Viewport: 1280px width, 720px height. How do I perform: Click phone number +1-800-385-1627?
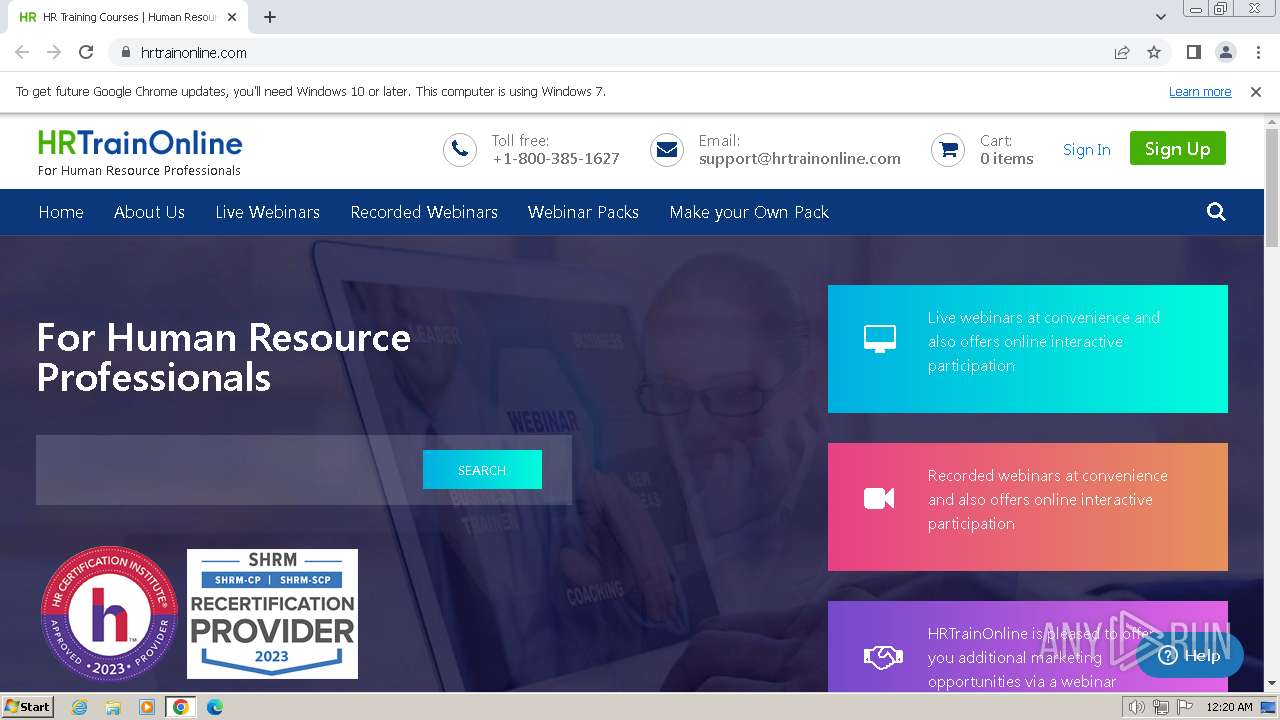tap(556, 159)
